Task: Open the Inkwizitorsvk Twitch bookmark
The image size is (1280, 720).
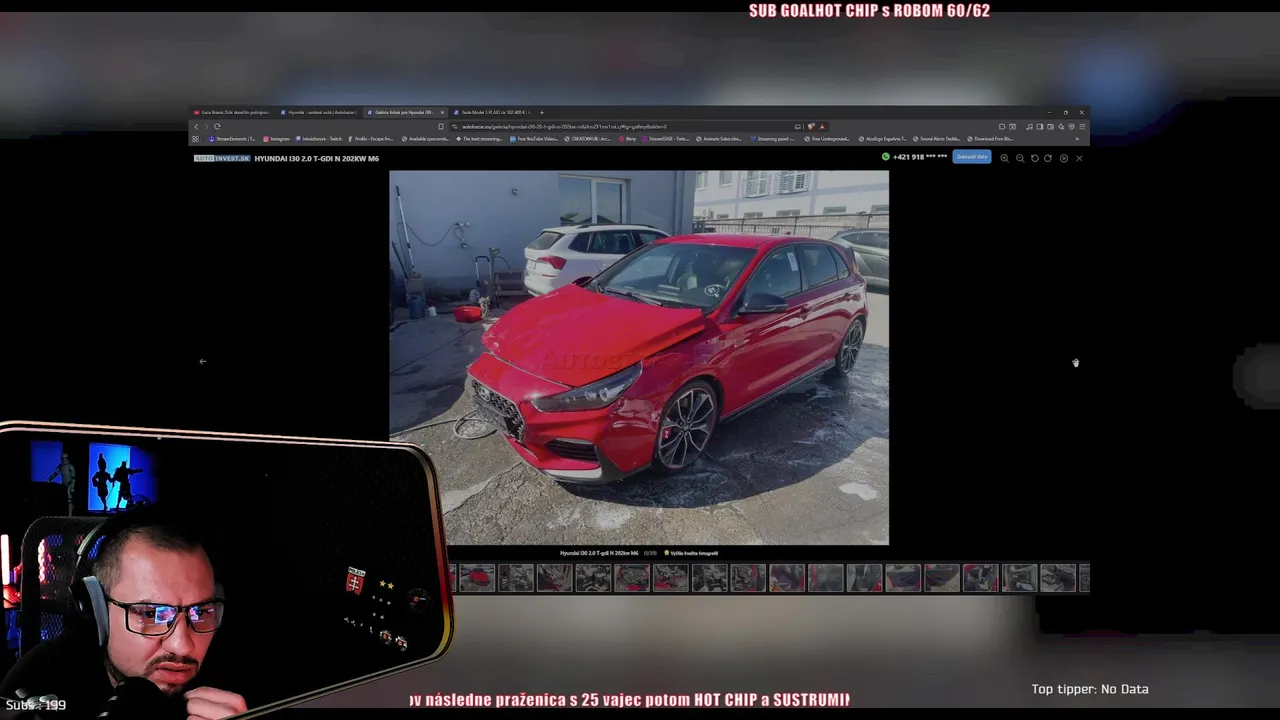Action: (x=318, y=139)
